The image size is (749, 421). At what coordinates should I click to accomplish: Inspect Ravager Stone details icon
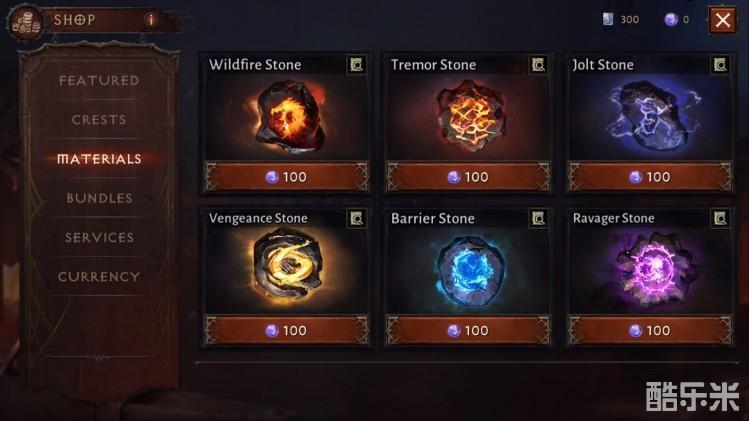tap(720, 218)
